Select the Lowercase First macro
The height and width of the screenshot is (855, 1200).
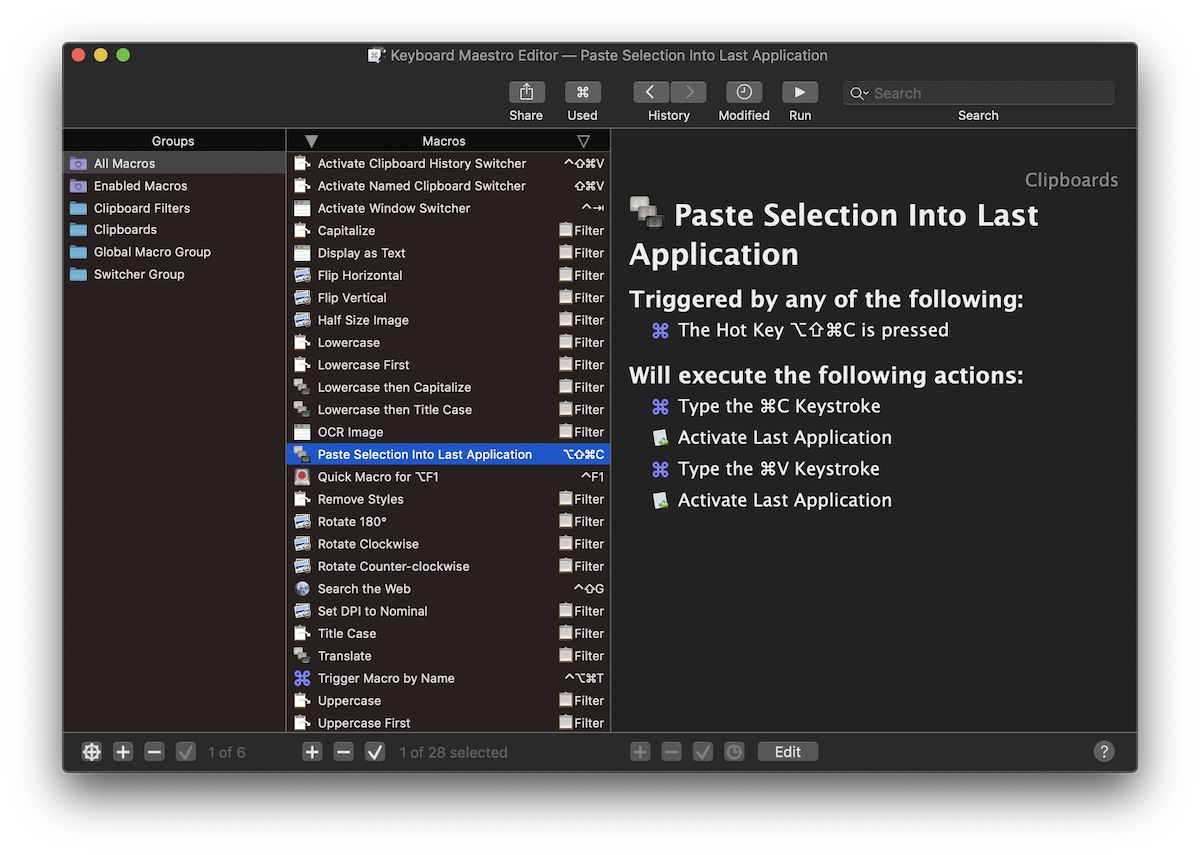(448, 365)
